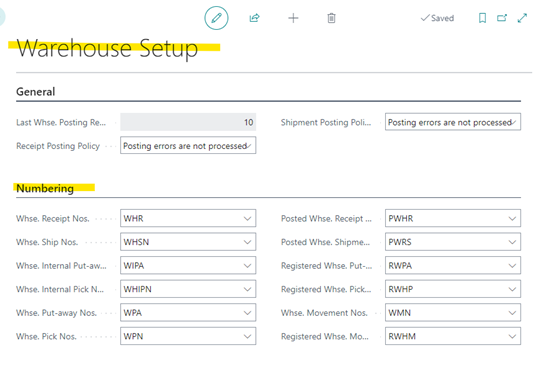Click the share icon
Screen dimensions: 557x371
pos(254,18)
